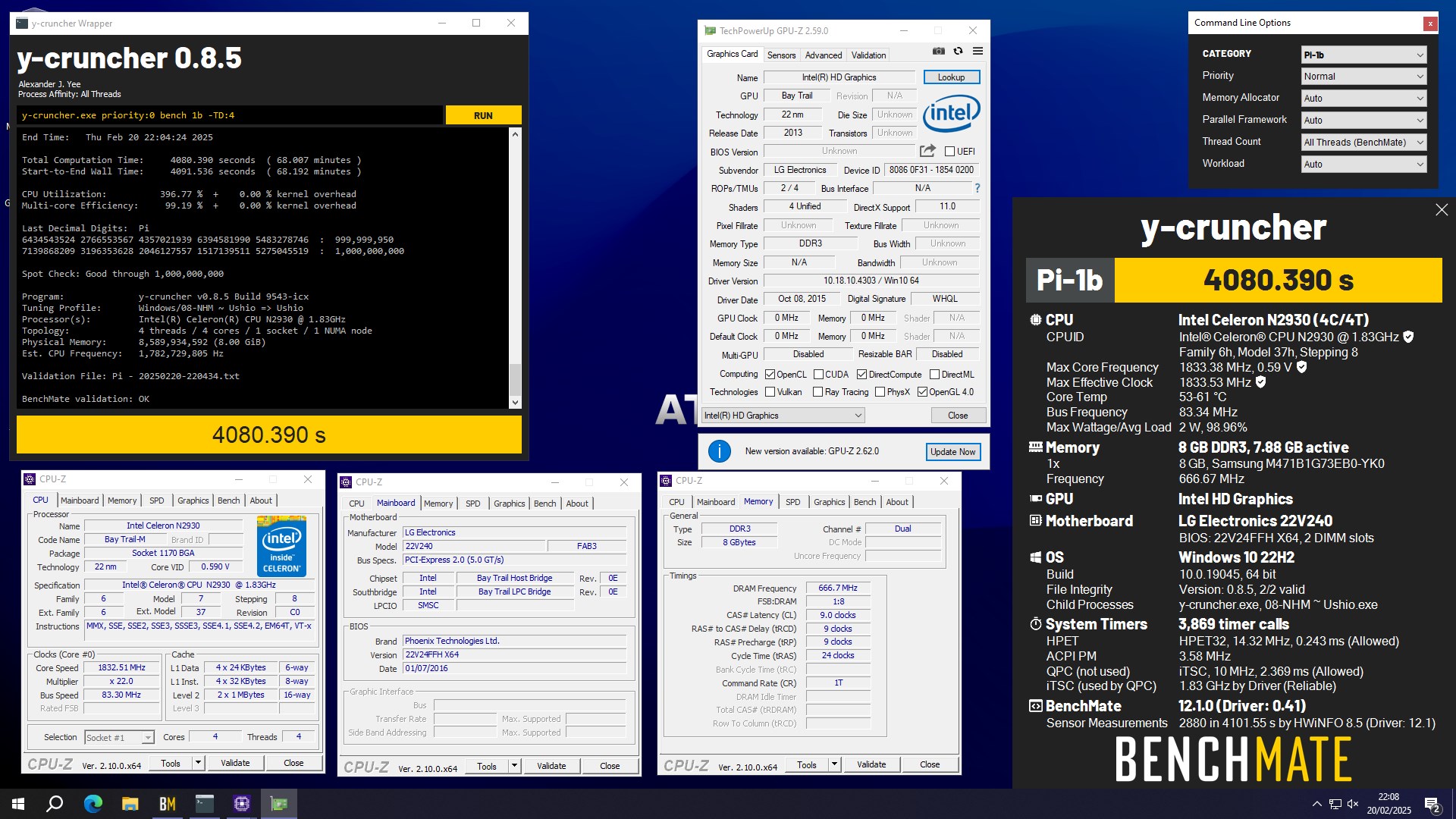Open the Thread Count dropdown
The width and height of the screenshot is (1456, 819).
(1363, 143)
